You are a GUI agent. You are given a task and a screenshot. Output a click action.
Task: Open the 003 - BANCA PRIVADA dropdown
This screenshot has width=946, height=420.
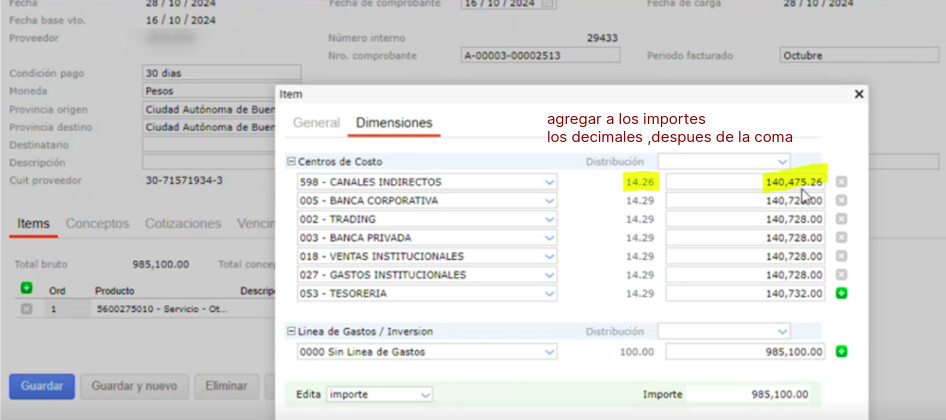pos(427,238)
